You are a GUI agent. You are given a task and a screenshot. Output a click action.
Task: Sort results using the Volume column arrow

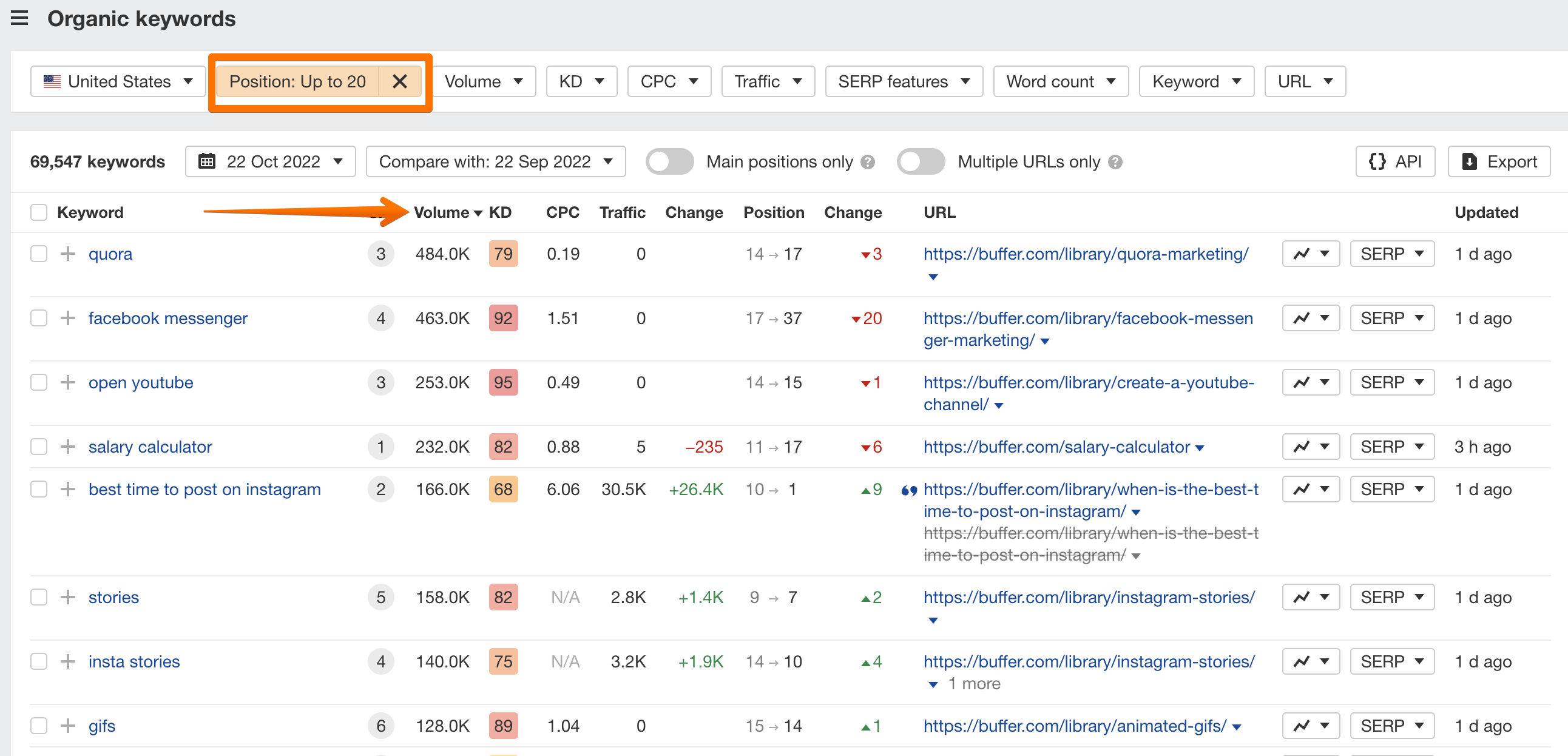pyautogui.click(x=478, y=212)
